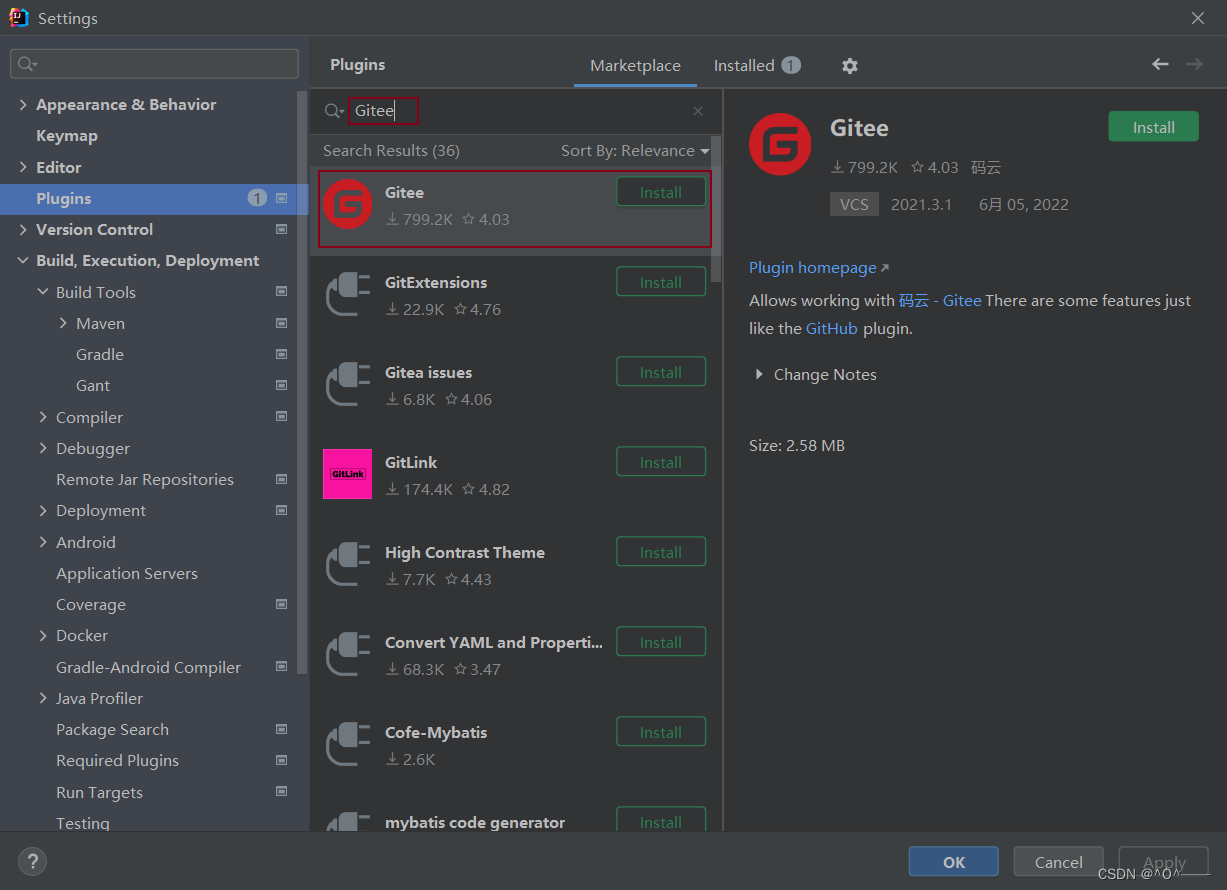Click project-level icon beside Maven
This screenshot has width=1227, height=890.
pyautogui.click(x=281, y=324)
